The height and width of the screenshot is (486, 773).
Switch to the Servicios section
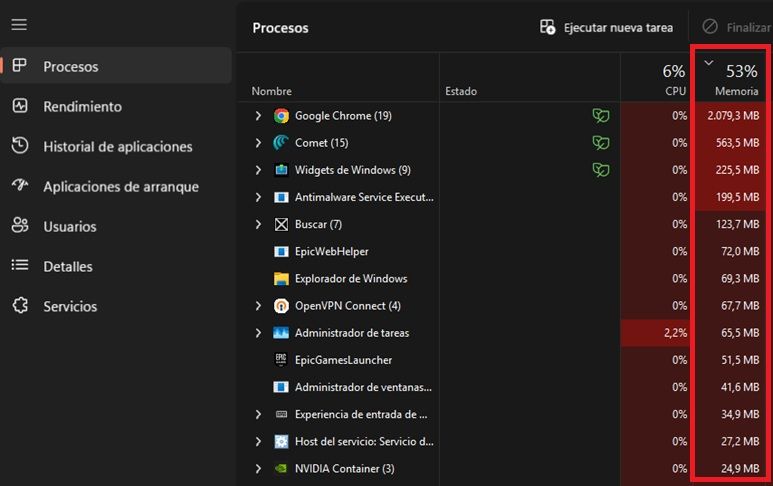click(x=70, y=306)
